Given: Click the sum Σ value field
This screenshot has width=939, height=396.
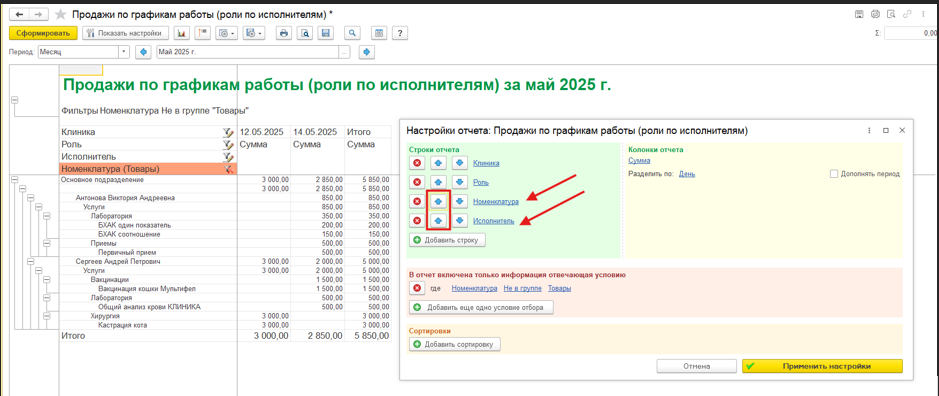Looking at the screenshot, I should pyautogui.click(x=911, y=34).
